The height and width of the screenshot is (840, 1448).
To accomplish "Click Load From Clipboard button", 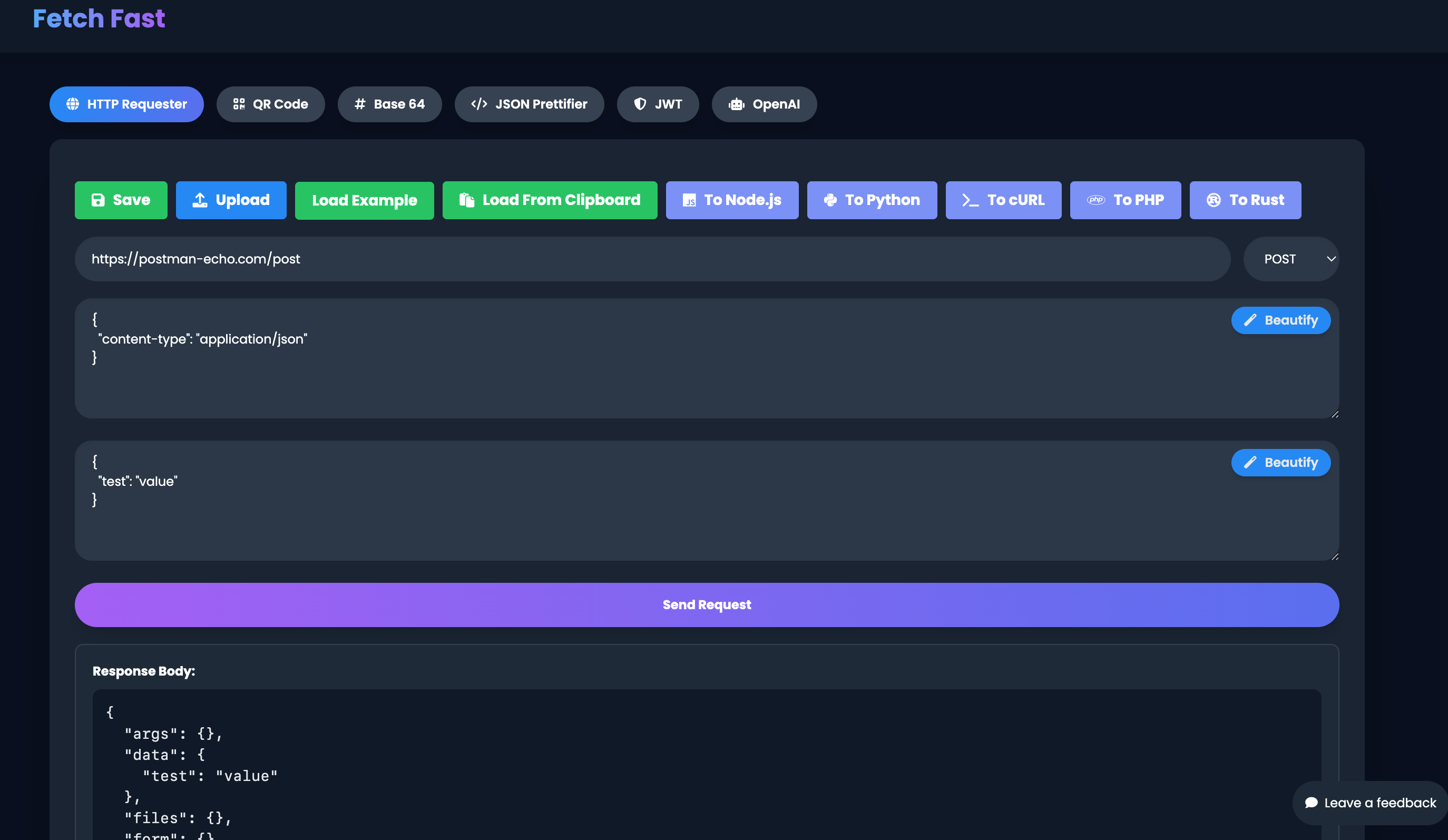I will (x=550, y=199).
